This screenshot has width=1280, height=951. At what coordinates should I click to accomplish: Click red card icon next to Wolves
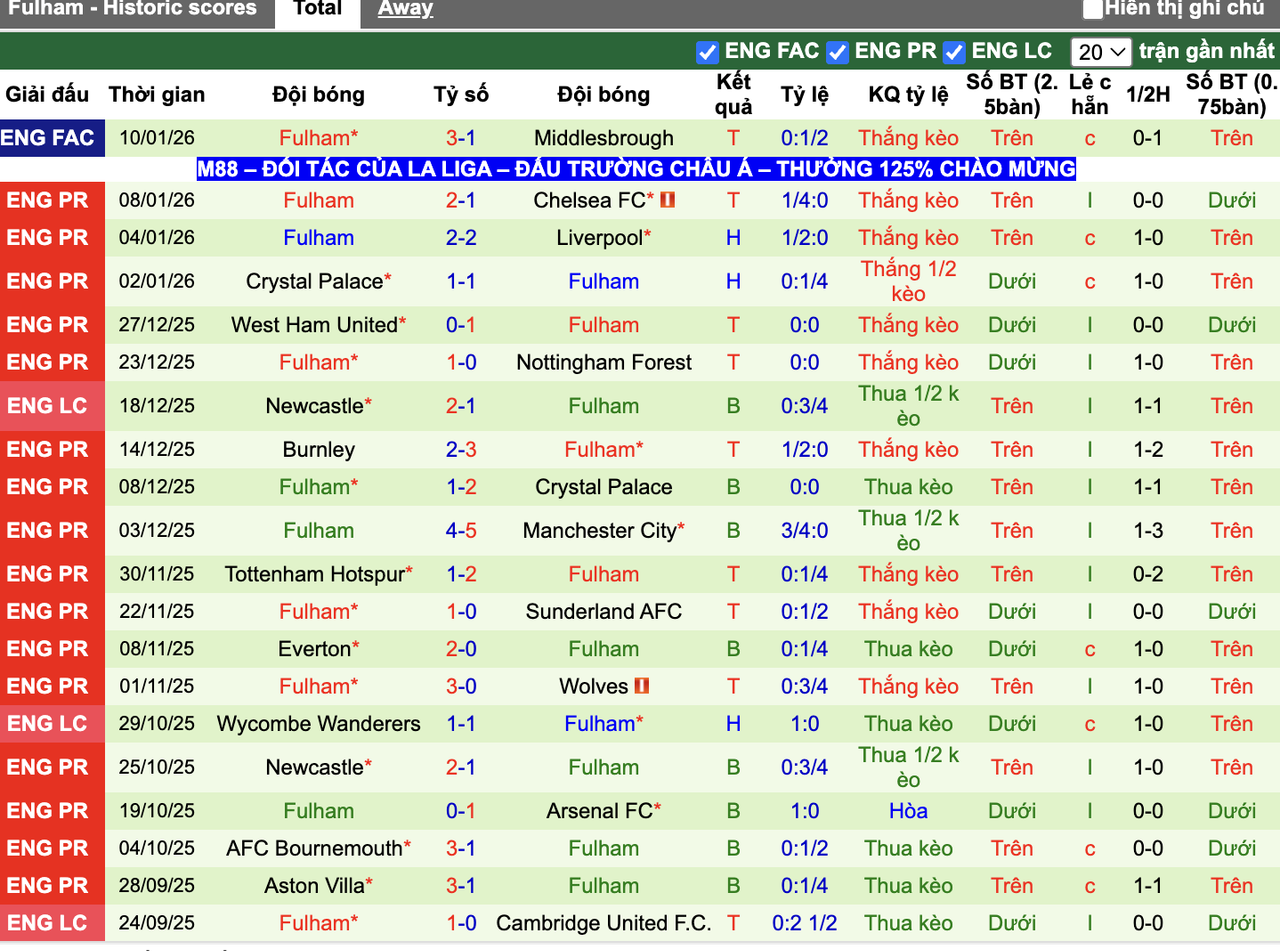[643, 686]
